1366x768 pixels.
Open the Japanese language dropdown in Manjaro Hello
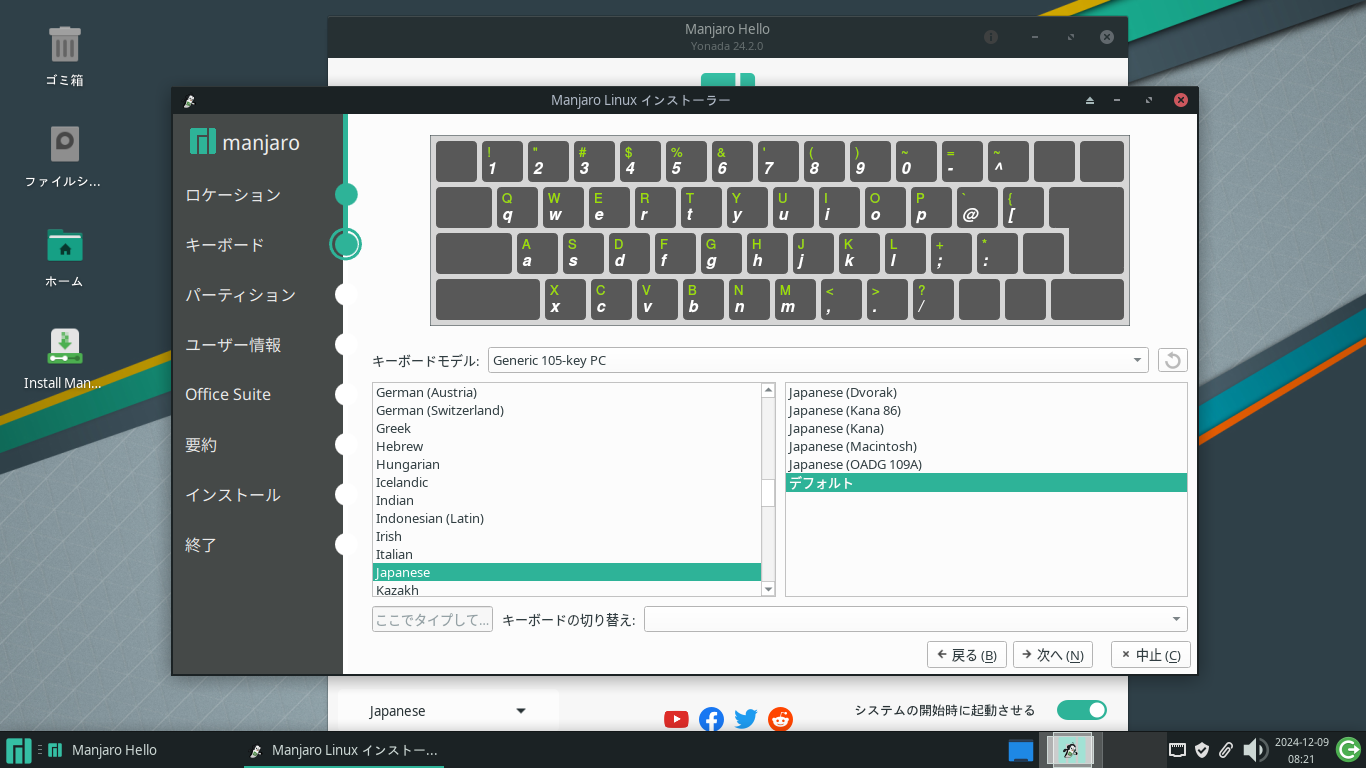pyautogui.click(x=448, y=711)
